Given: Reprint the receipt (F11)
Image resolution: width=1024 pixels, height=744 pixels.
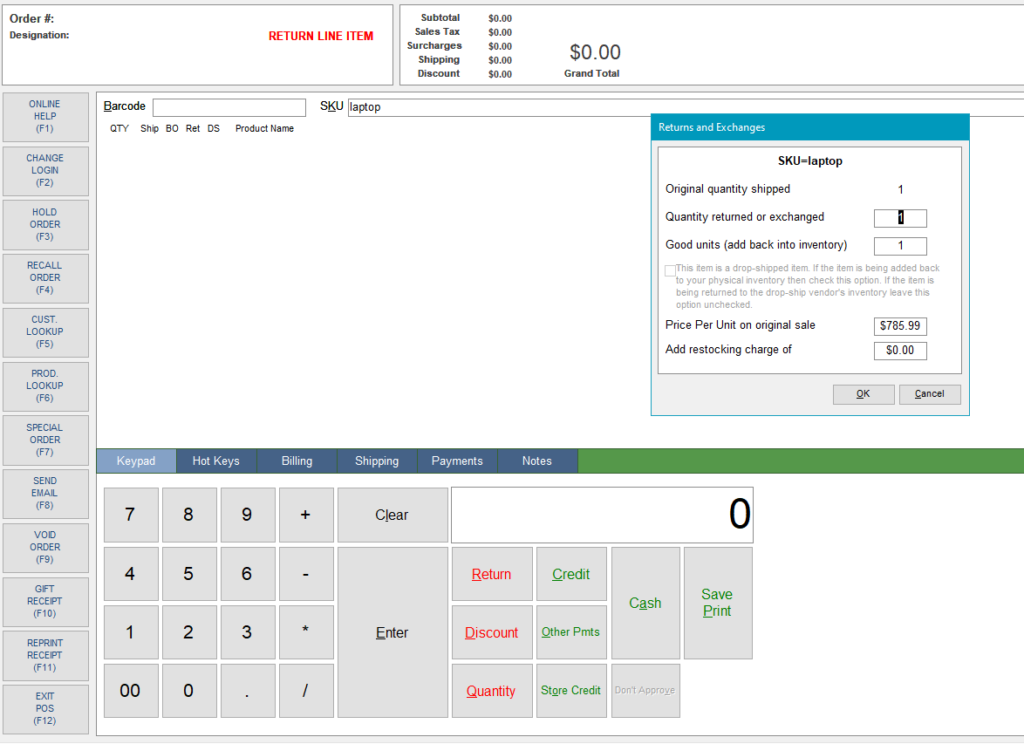Looking at the screenshot, I should click(45, 655).
